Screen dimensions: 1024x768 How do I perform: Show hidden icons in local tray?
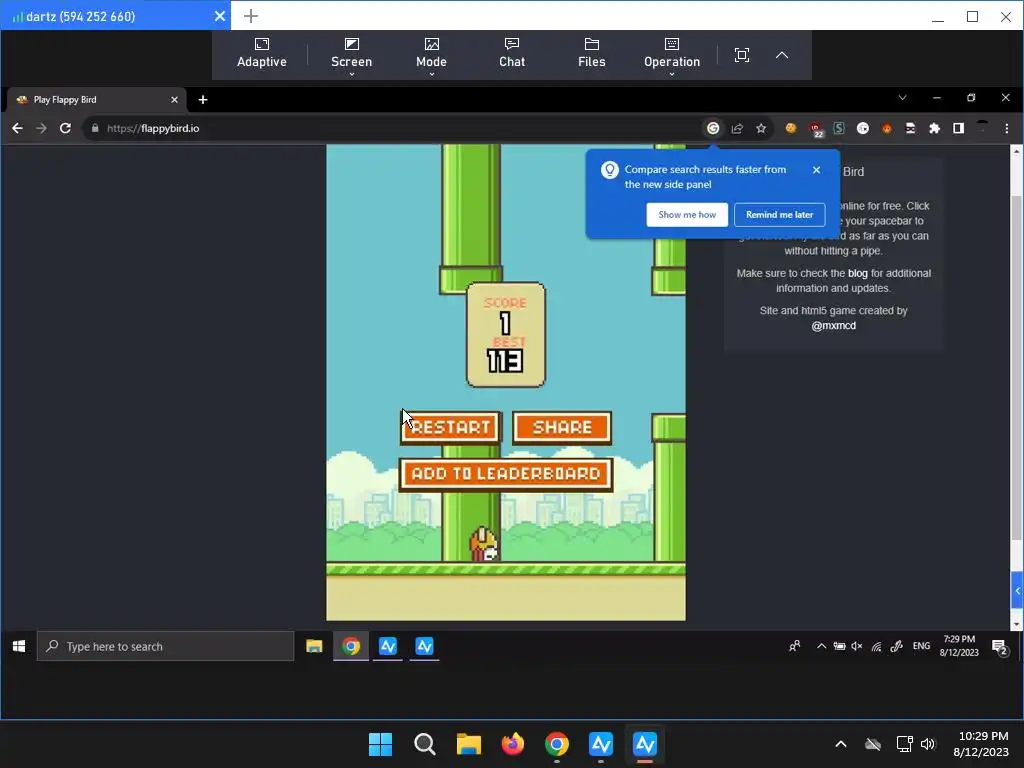coord(840,744)
